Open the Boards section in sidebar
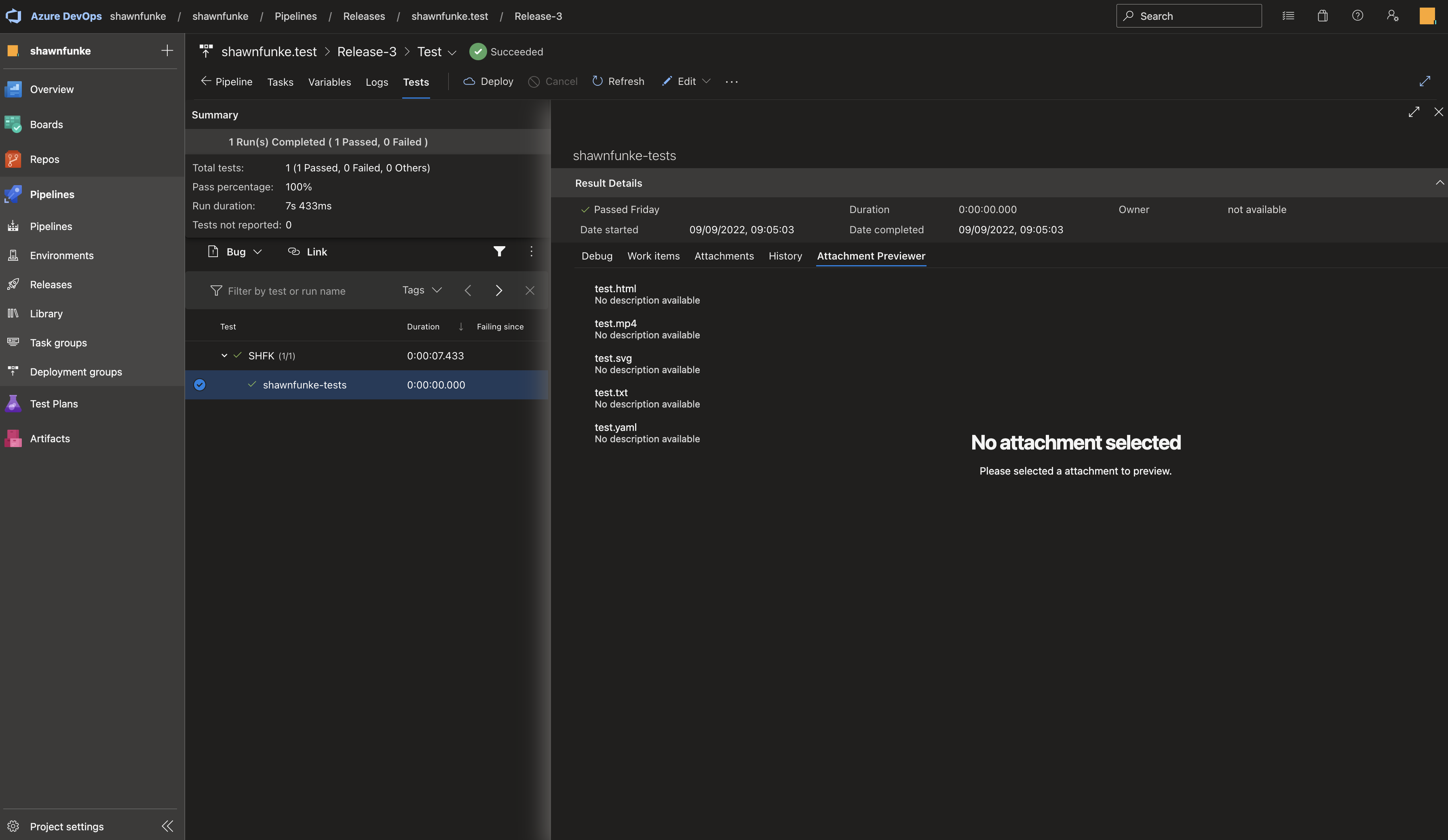1448x840 pixels. (46, 124)
